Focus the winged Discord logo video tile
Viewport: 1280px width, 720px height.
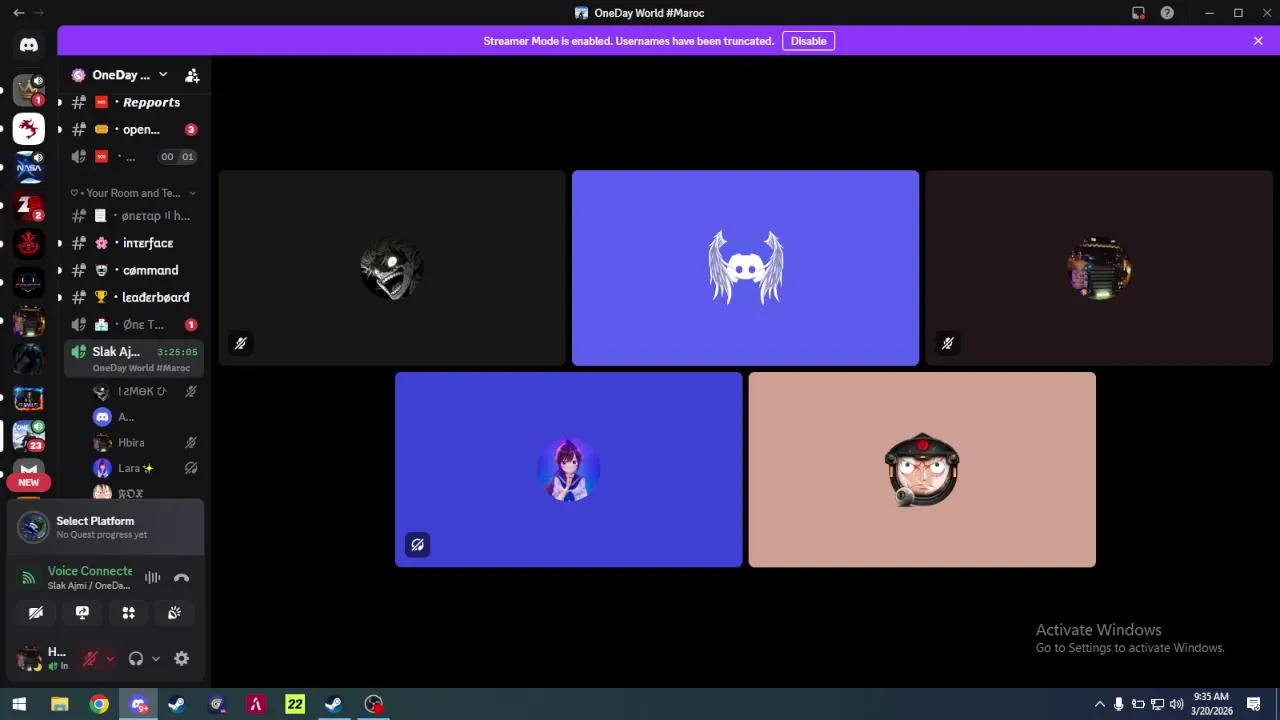745,268
